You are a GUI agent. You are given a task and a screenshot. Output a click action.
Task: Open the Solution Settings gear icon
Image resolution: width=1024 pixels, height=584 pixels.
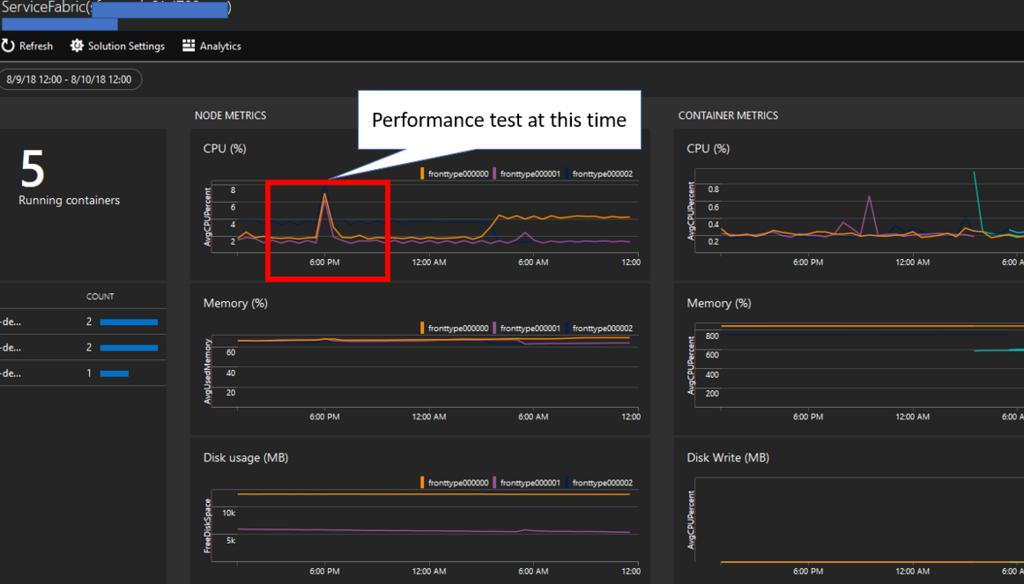click(76, 46)
